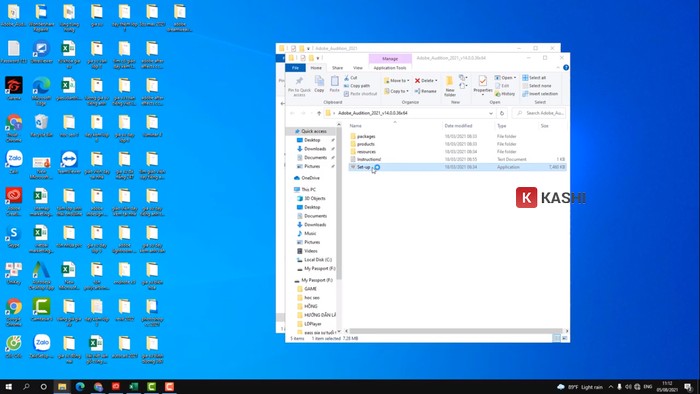Image resolution: width=700 pixels, height=394 pixels.
Task: Open the address bar history dropdown
Action: pos(491,113)
